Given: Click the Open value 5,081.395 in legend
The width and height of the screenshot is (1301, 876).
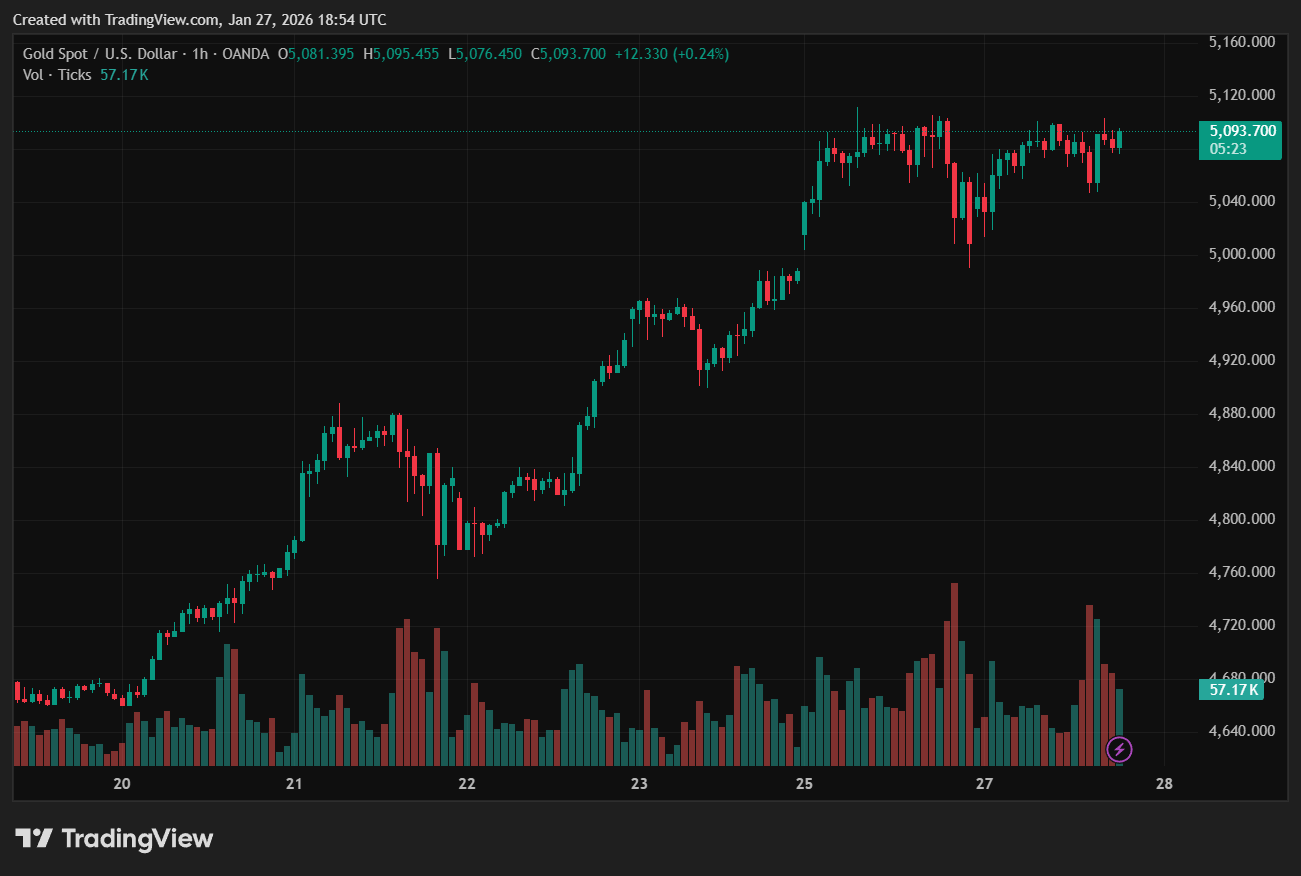Looking at the screenshot, I should [320, 54].
